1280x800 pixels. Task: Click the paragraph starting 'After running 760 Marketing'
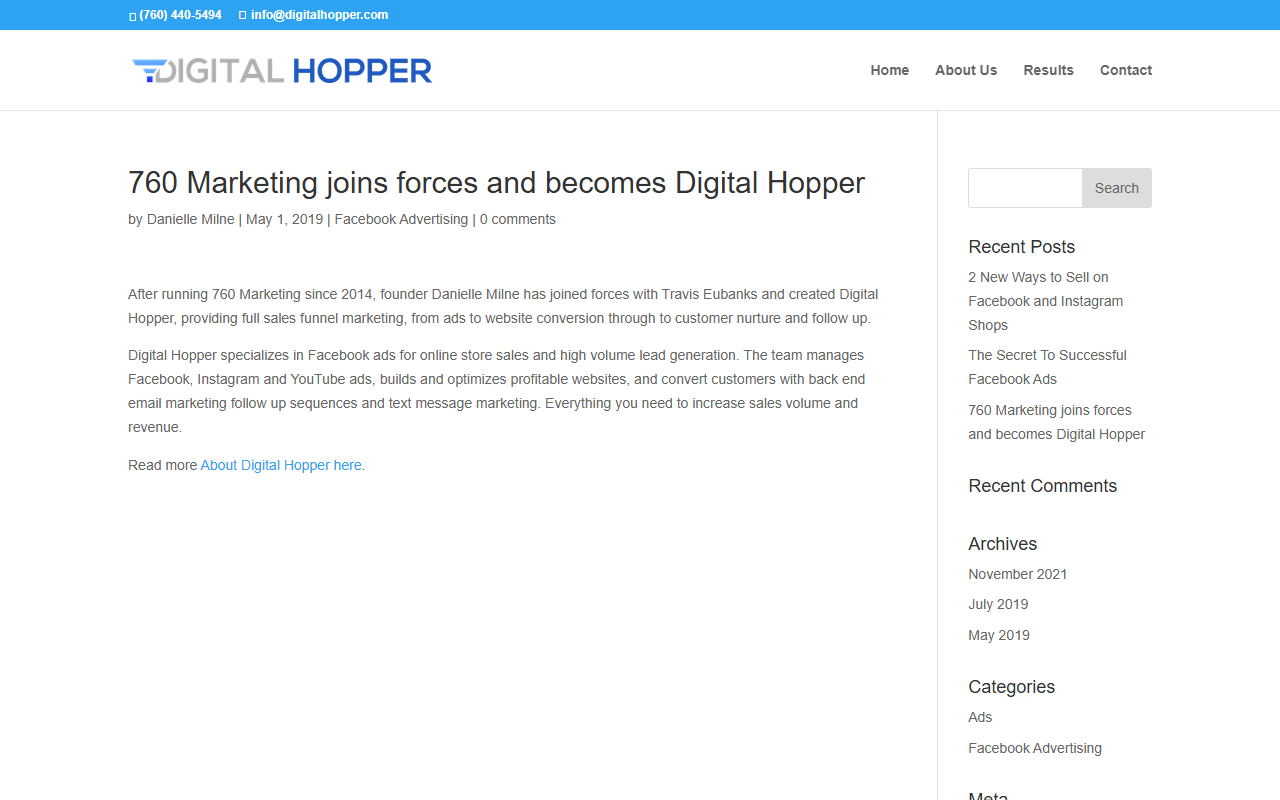[503, 306]
